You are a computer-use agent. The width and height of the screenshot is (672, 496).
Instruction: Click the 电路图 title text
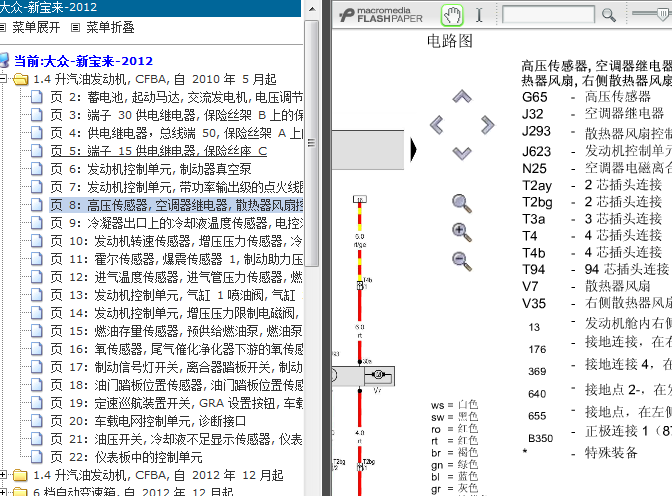click(450, 41)
